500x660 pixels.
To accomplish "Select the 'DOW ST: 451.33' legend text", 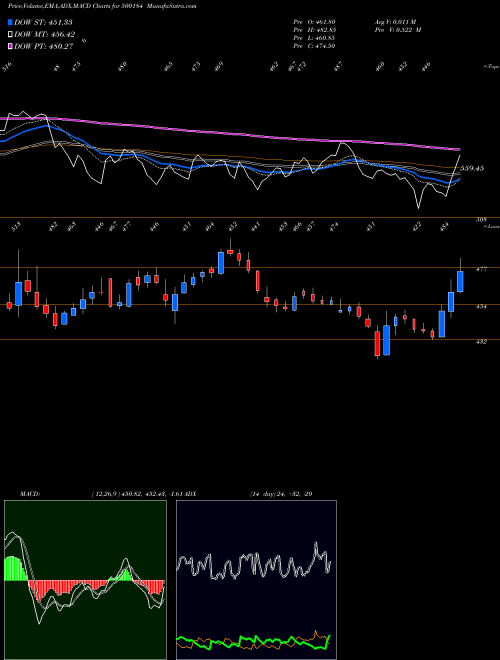I will click(x=43, y=22).
